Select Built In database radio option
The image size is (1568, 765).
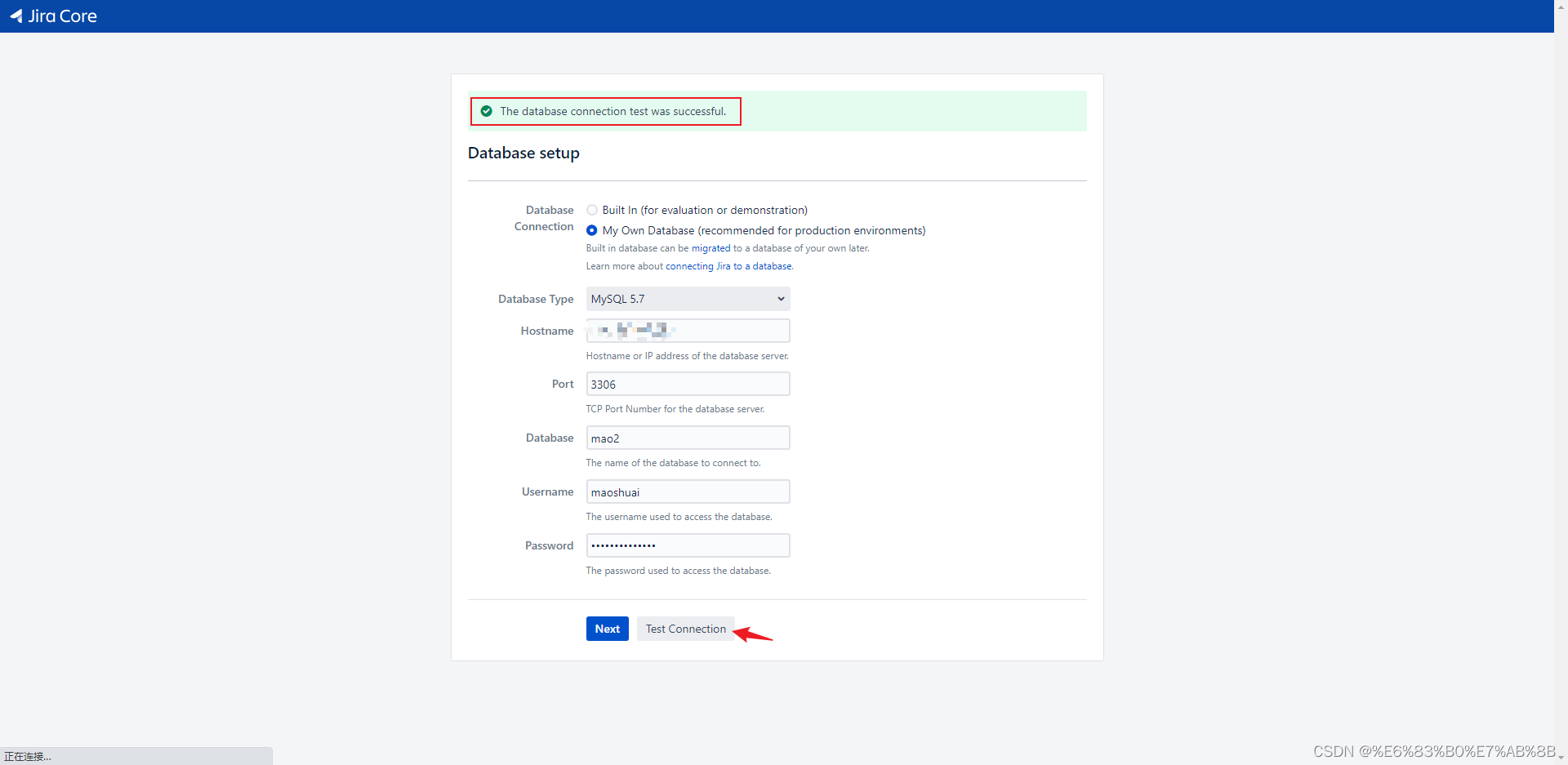pos(592,210)
